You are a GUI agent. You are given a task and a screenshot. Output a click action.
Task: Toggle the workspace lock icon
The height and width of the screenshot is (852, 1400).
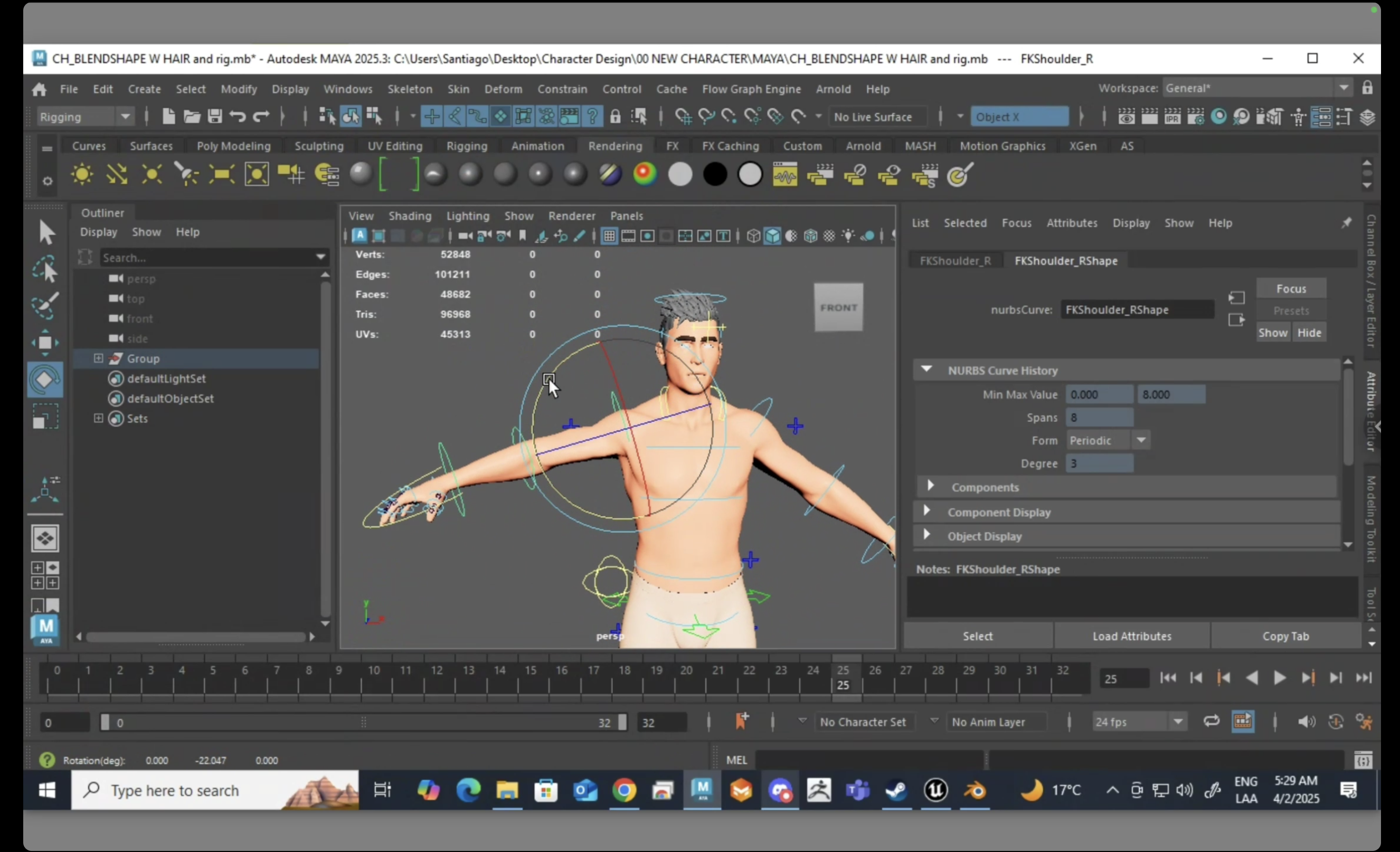1368,88
